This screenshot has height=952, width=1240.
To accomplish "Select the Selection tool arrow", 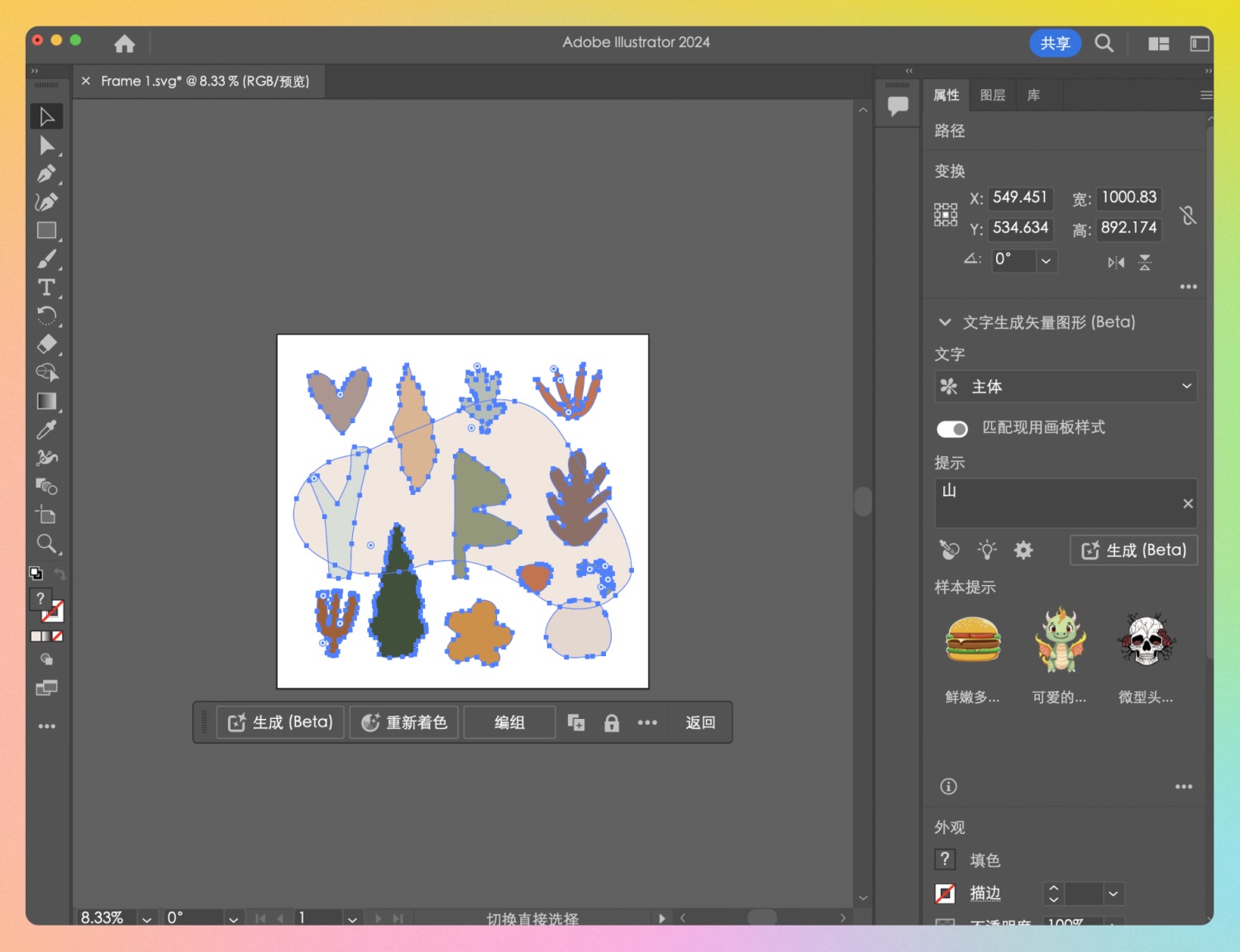I will pyautogui.click(x=47, y=117).
